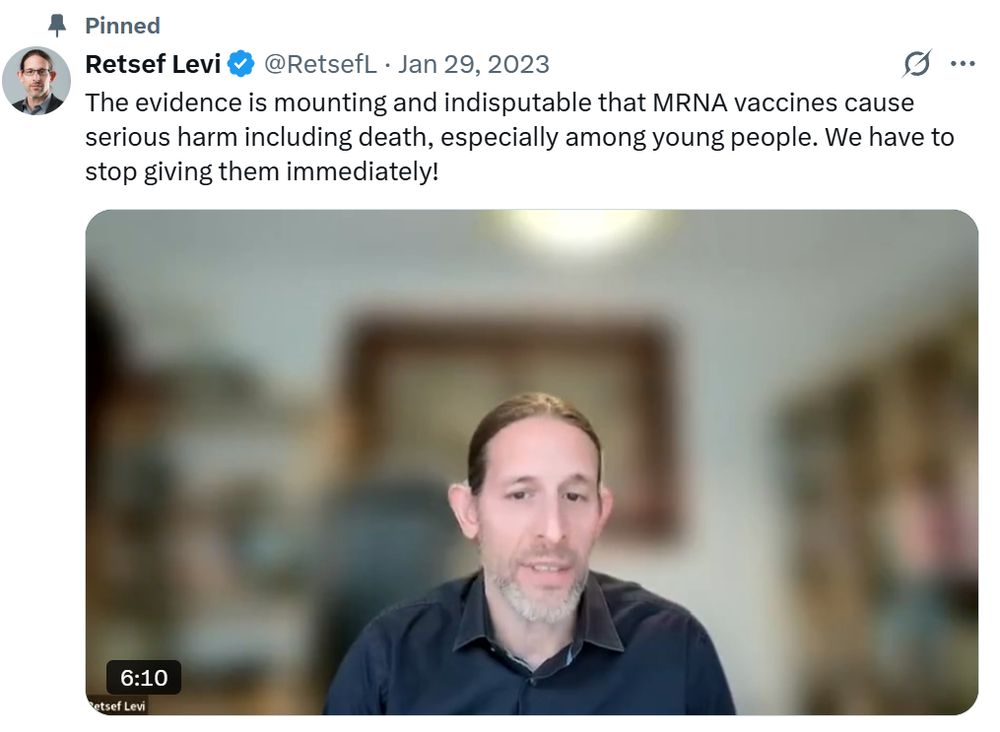This screenshot has width=1000, height=732.
Task: Click the 'Retsef Levi' name caption in video
Action: (116, 706)
